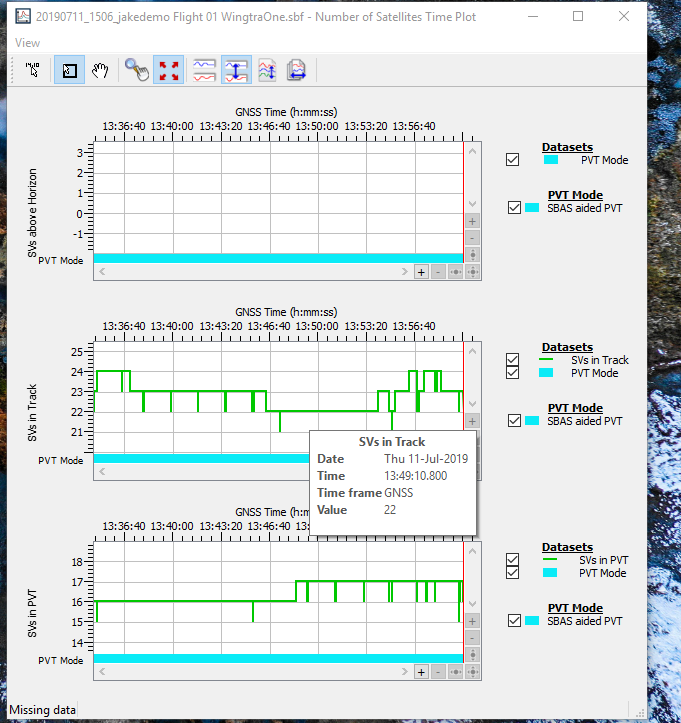Viewport: 681px width, 723px height.
Task: Uncheck SVs in Track dataset checkbox
Action: tap(513, 360)
